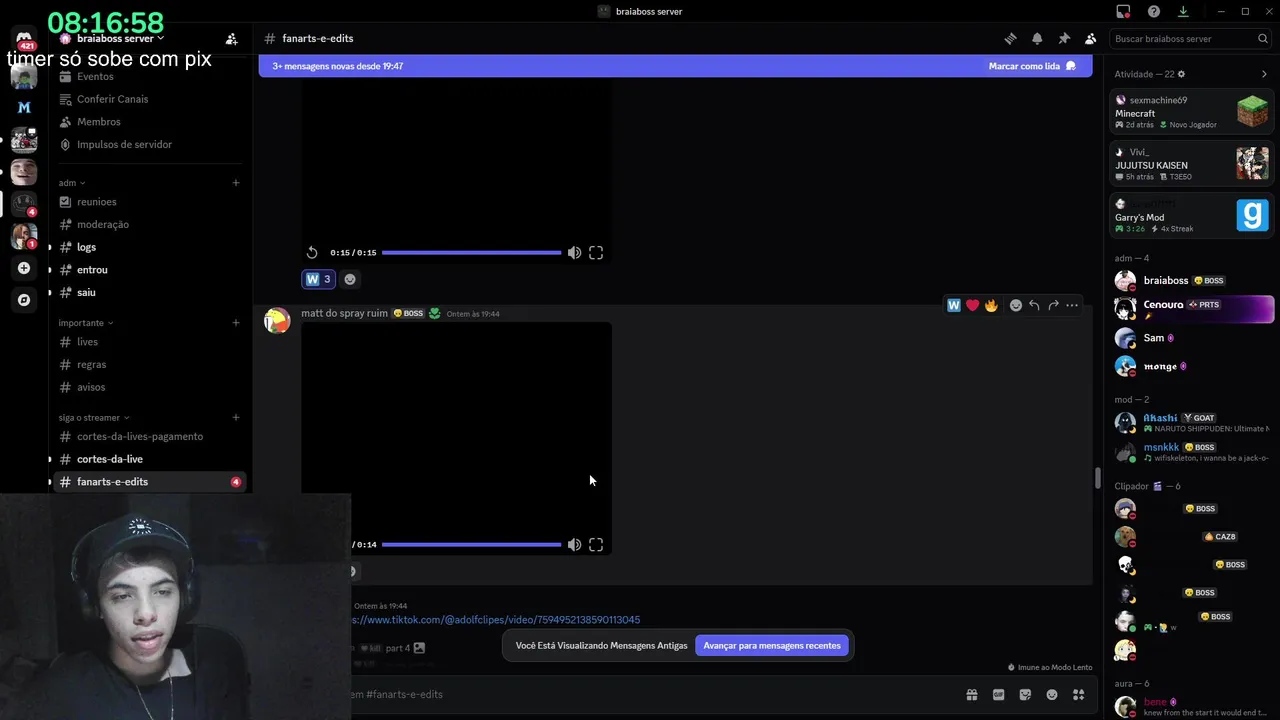
Task: Seek in the 0:14 video progress bar
Action: tap(471, 545)
